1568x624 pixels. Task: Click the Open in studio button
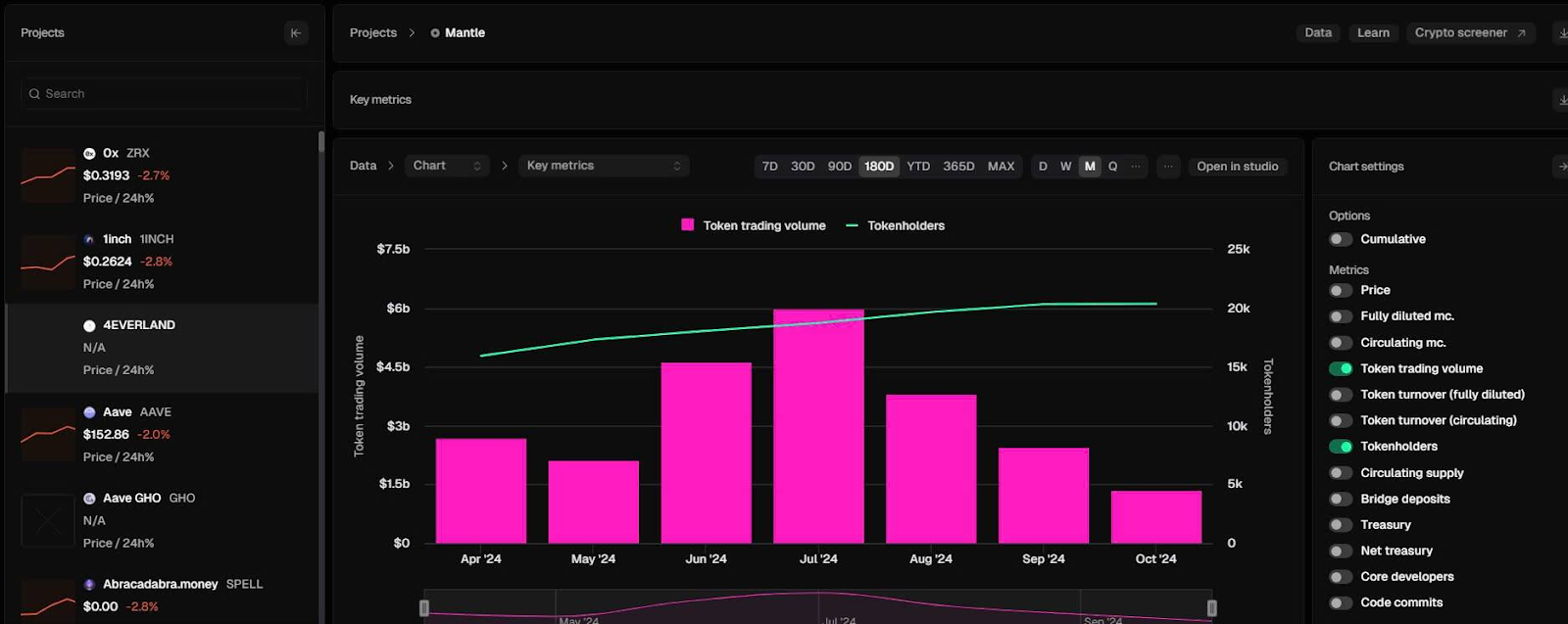(1238, 167)
